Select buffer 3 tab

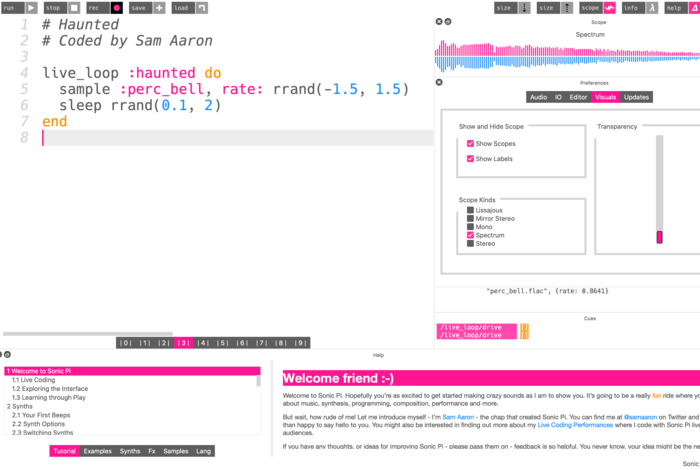[x=183, y=343]
